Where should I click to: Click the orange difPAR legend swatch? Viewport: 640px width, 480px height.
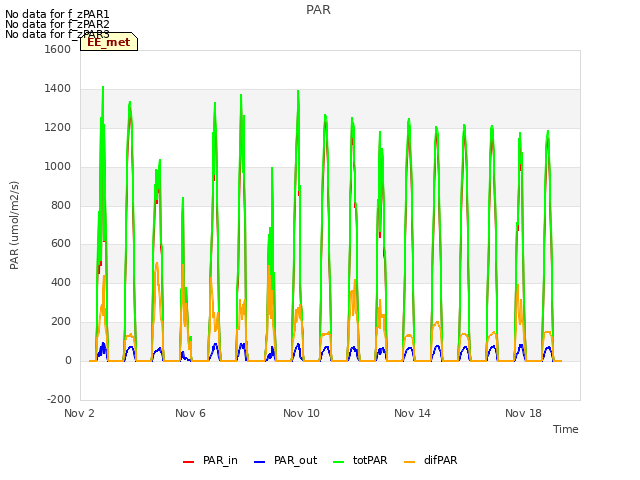(x=409, y=462)
